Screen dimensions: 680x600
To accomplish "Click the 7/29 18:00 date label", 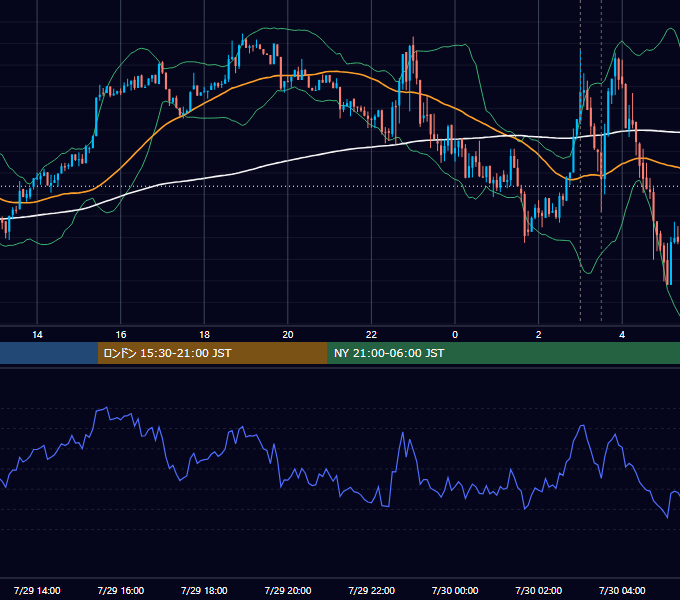I will 204,590.
